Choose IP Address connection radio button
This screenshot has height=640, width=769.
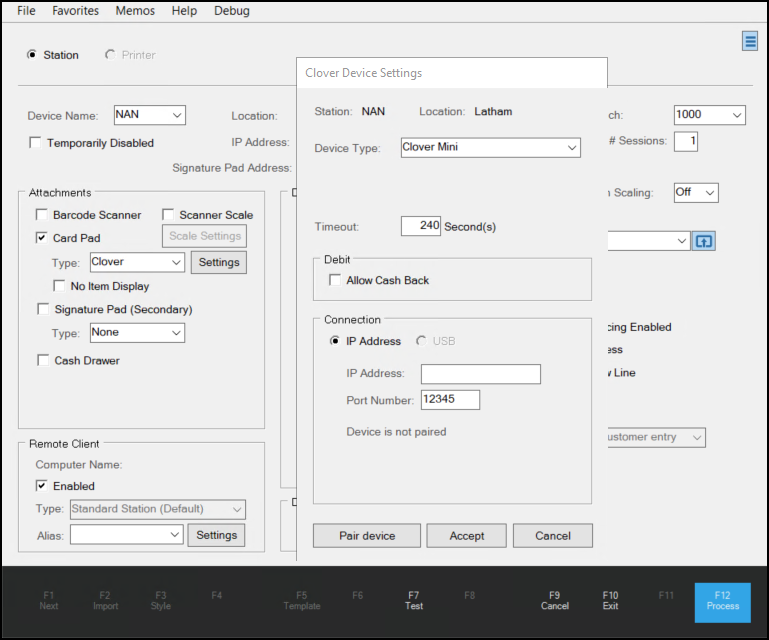335,341
